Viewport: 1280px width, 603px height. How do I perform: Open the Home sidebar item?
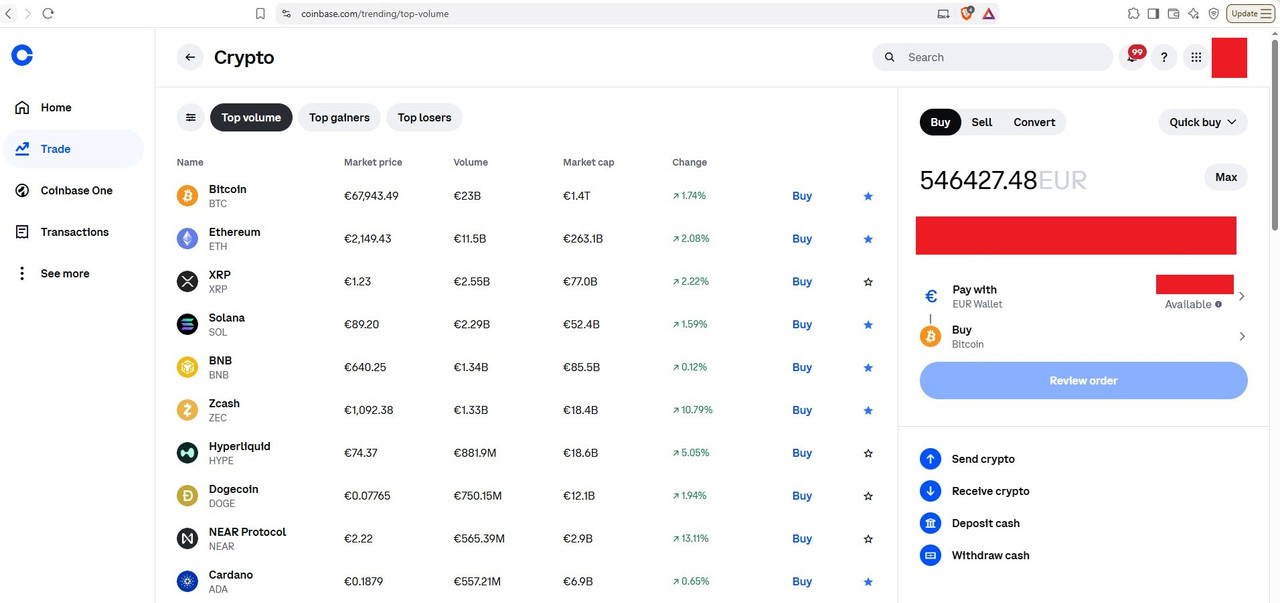72,107
